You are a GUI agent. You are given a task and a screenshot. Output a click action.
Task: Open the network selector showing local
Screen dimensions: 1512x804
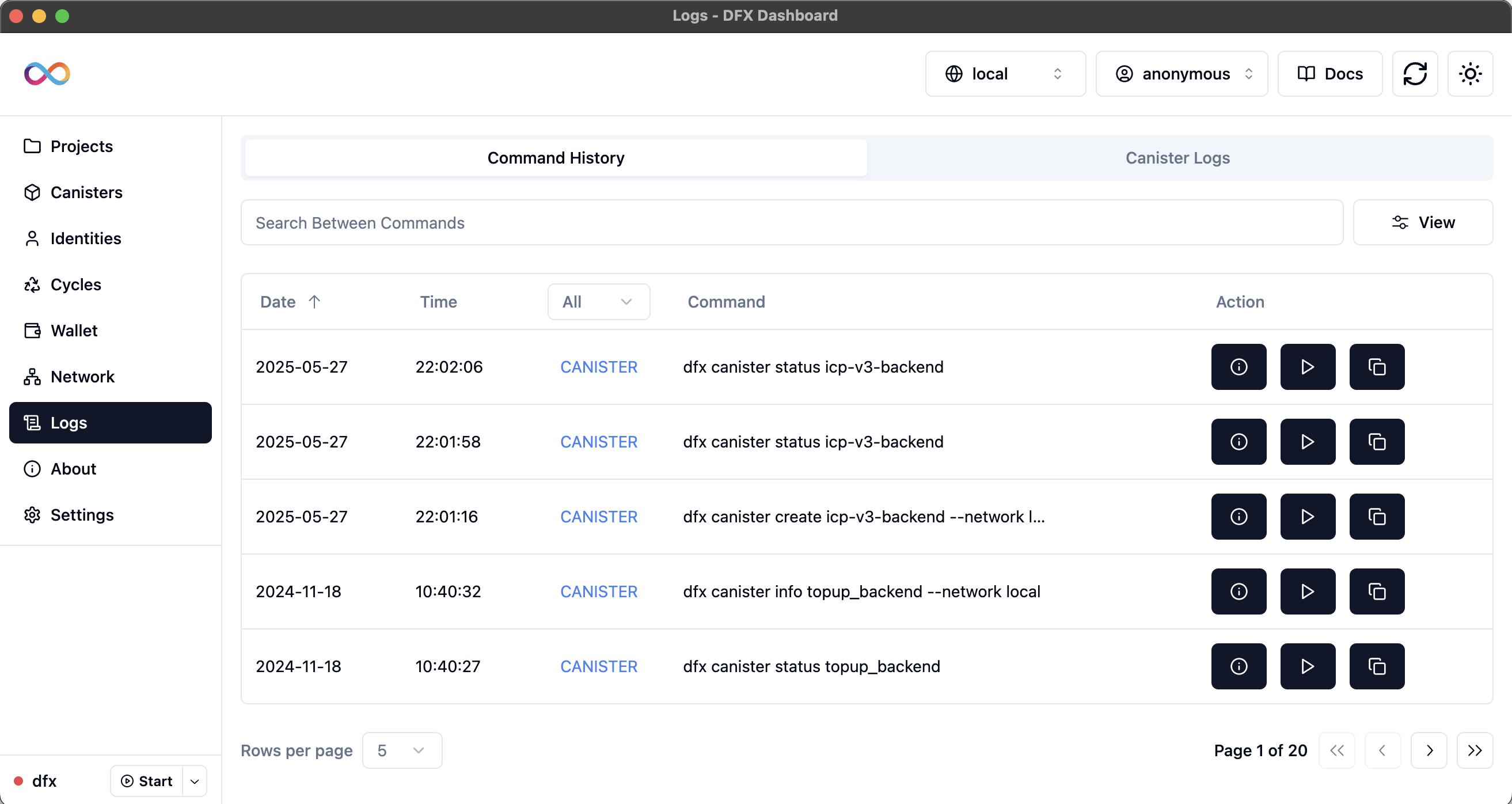pyautogui.click(x=1005, y=73)
